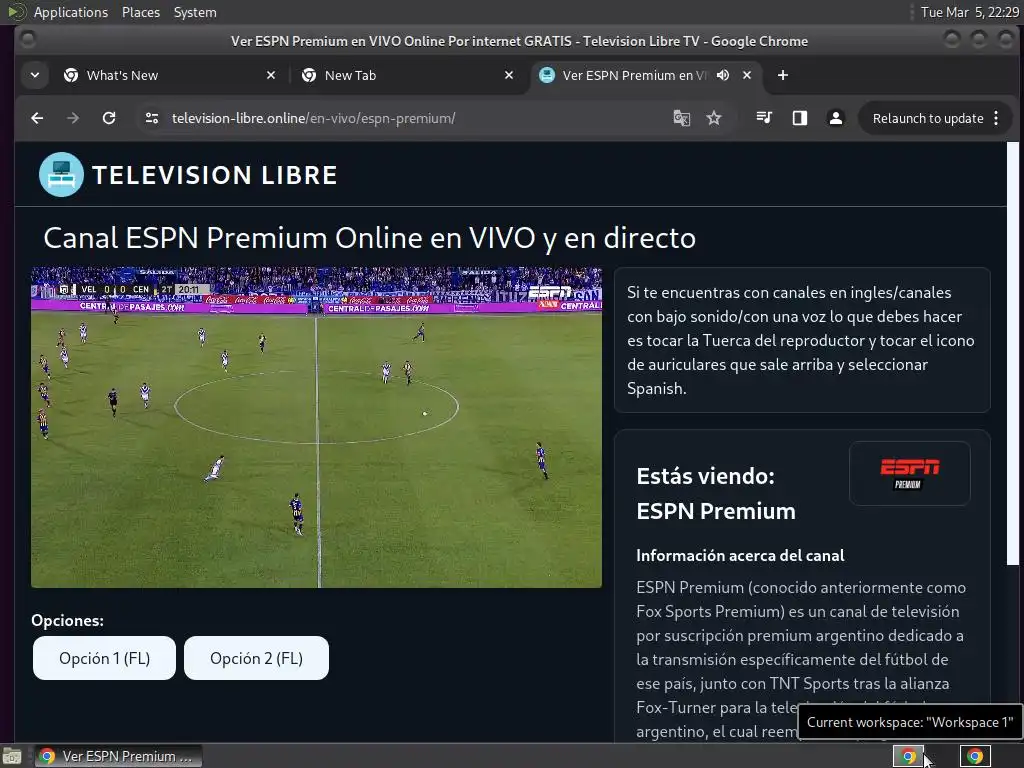Click the Opciones: label

[67, 620]
